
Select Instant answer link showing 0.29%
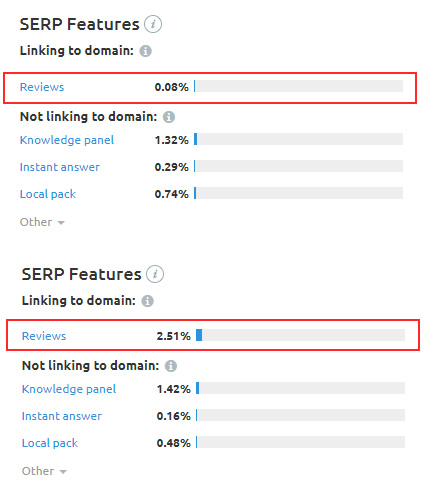(60, 167)
